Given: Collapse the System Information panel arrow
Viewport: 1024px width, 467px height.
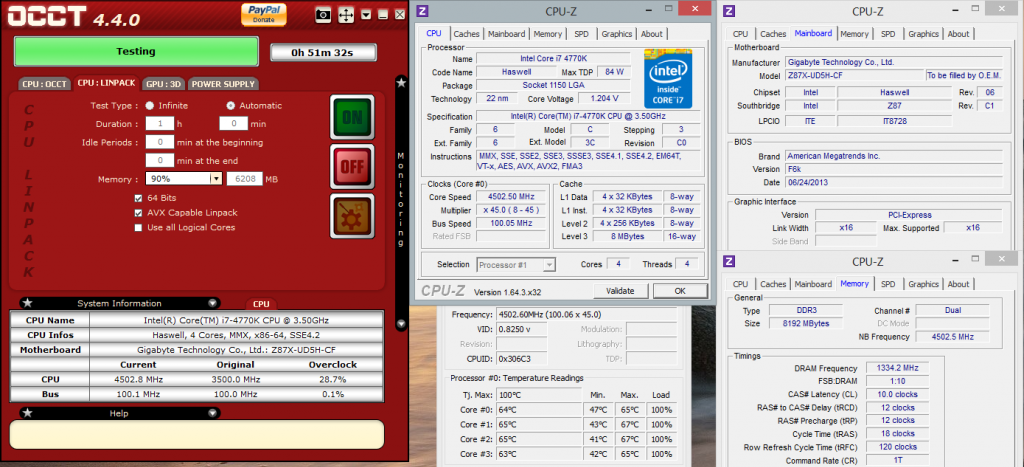Looking at the screenshot, I should point(212,303).
